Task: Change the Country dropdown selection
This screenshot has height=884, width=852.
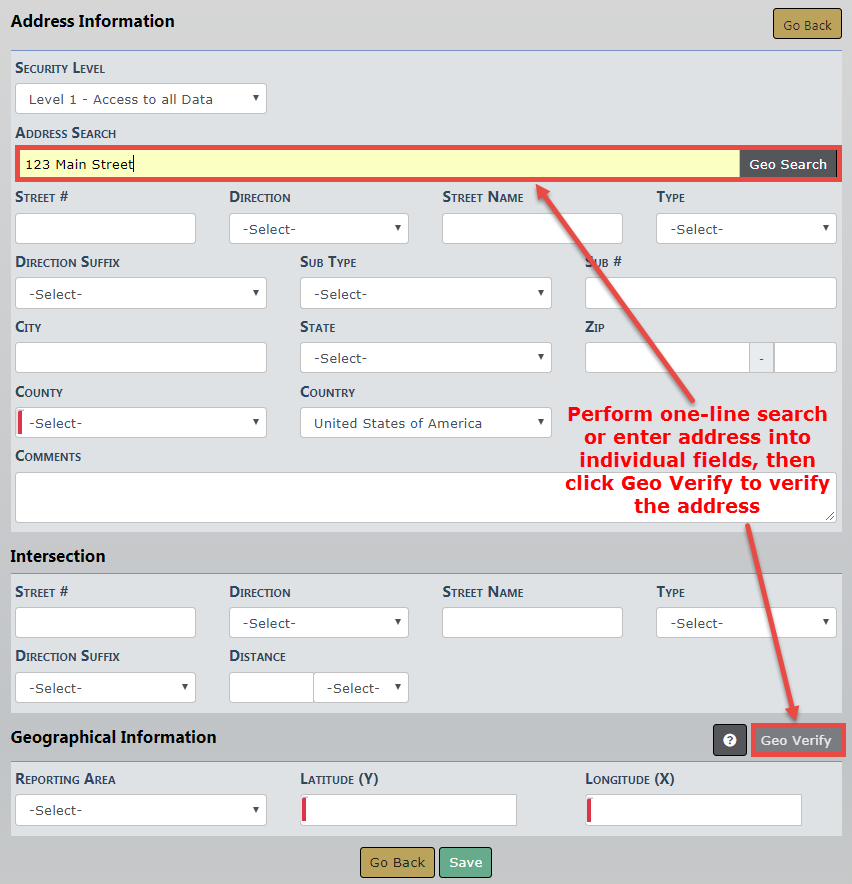Action: click(426, 423)
